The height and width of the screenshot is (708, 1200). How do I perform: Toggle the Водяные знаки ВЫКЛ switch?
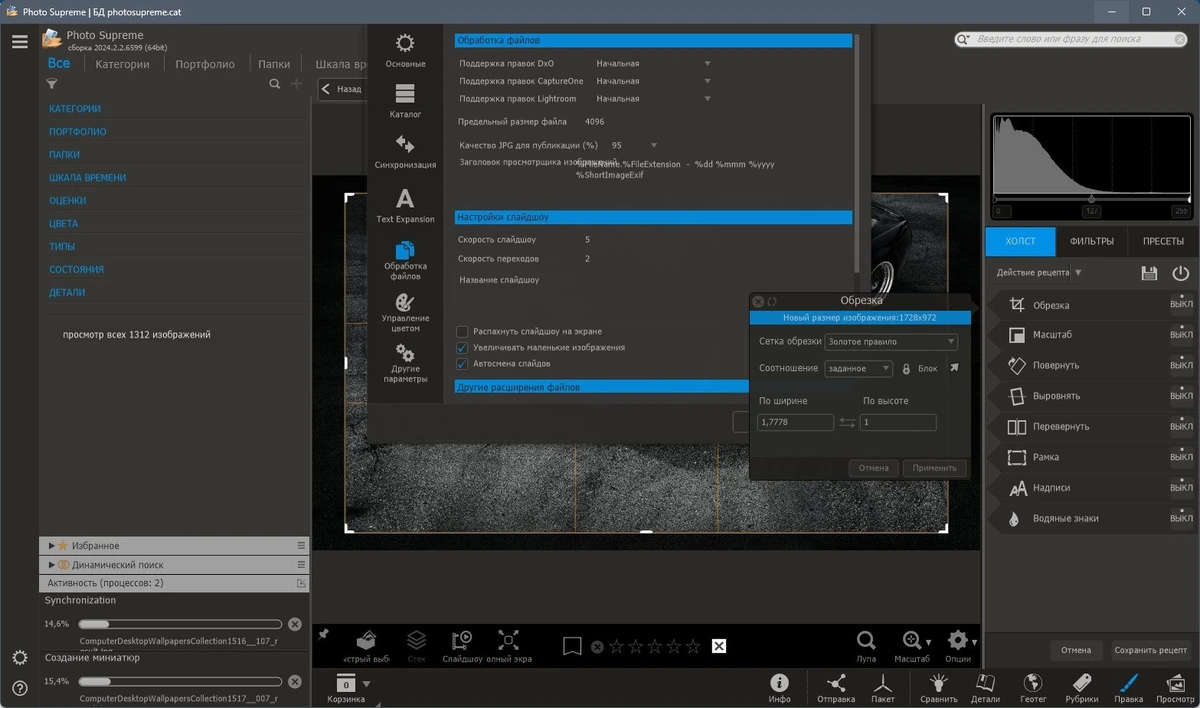click(1181, 518)
